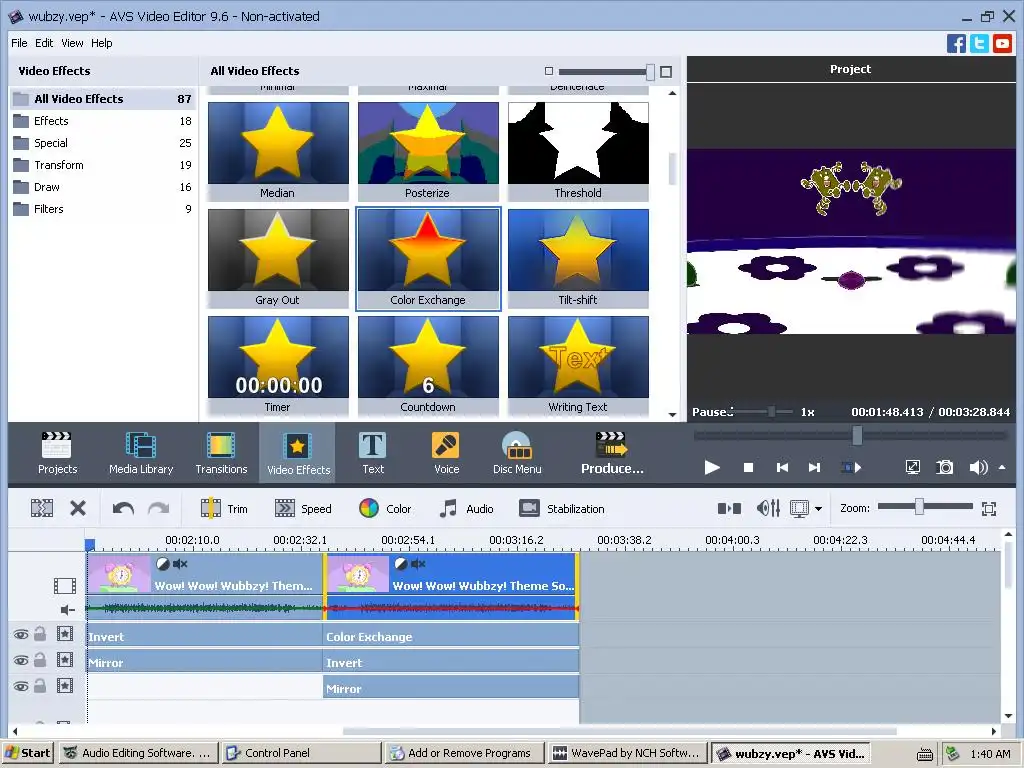
Task: Play the project preview
Action: (x=712, y=467)
